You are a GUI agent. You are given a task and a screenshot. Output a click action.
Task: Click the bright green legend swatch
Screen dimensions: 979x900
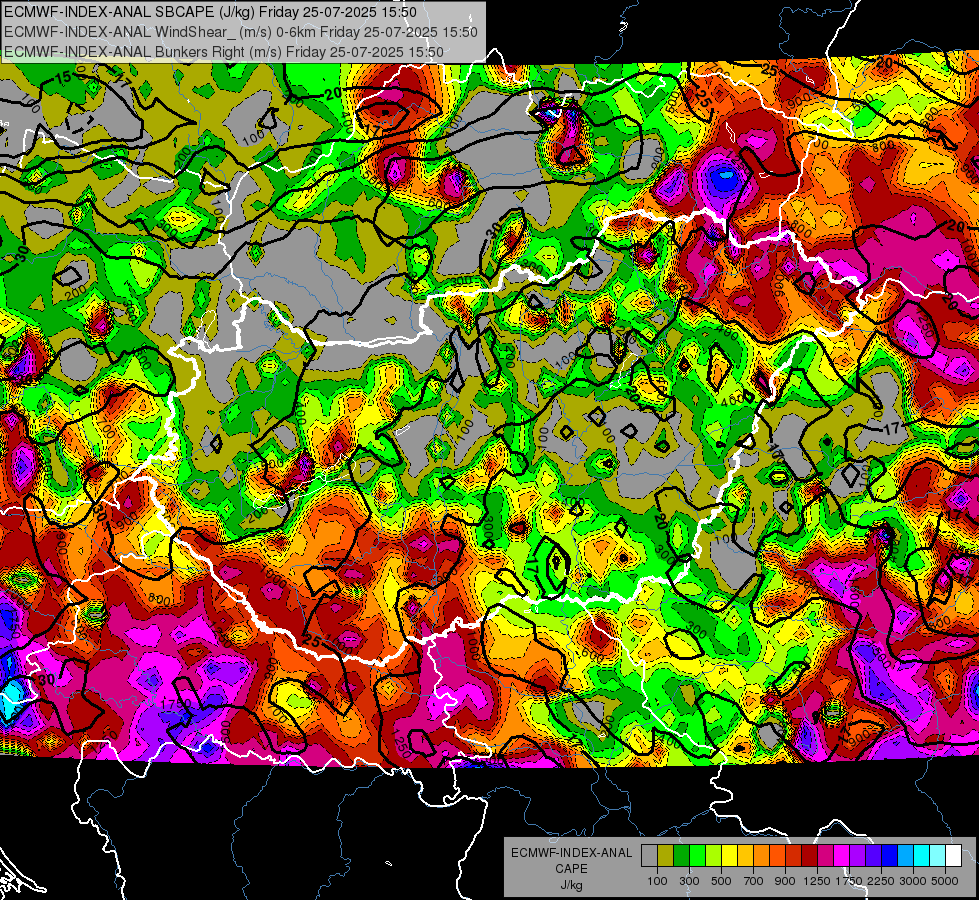pyautogui.click(x=697, y=855)
